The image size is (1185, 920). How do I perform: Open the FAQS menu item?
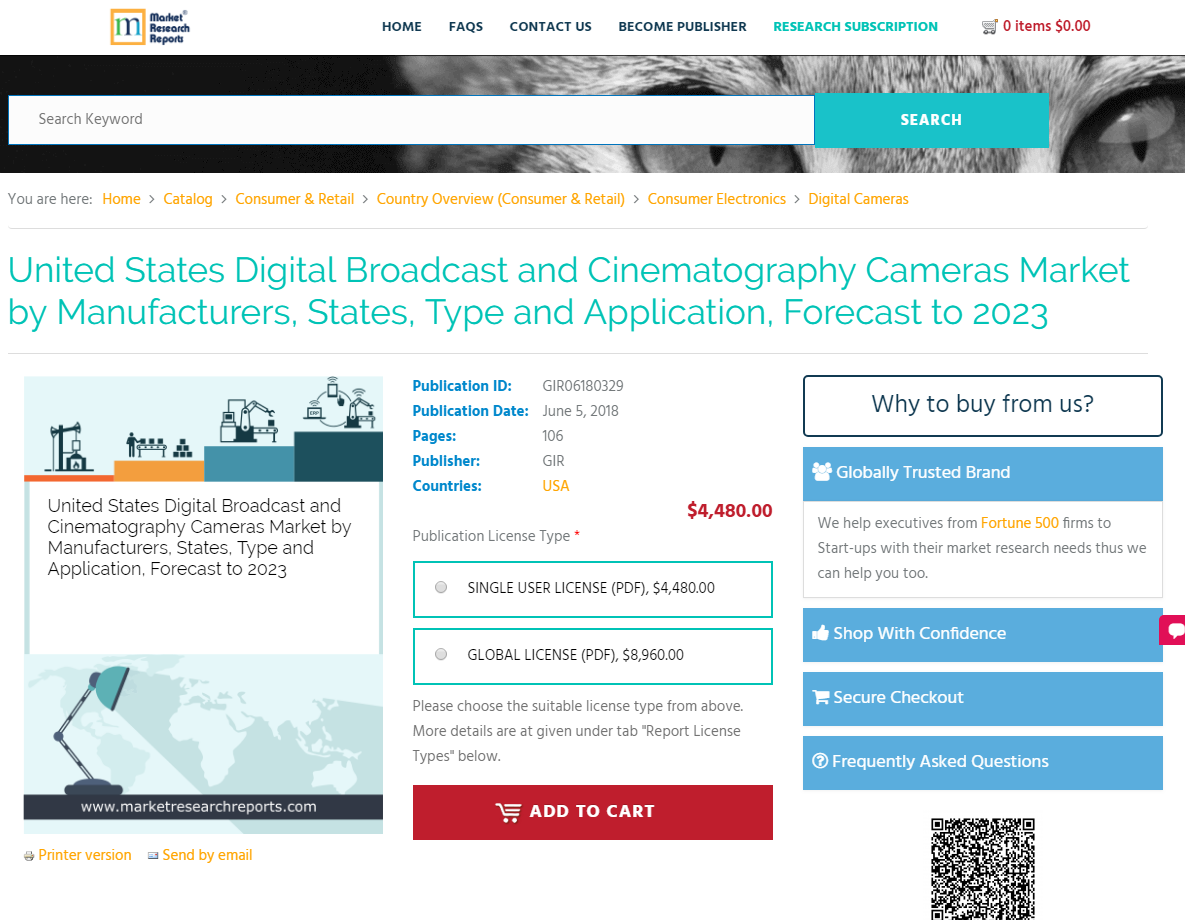click(466, 26)
